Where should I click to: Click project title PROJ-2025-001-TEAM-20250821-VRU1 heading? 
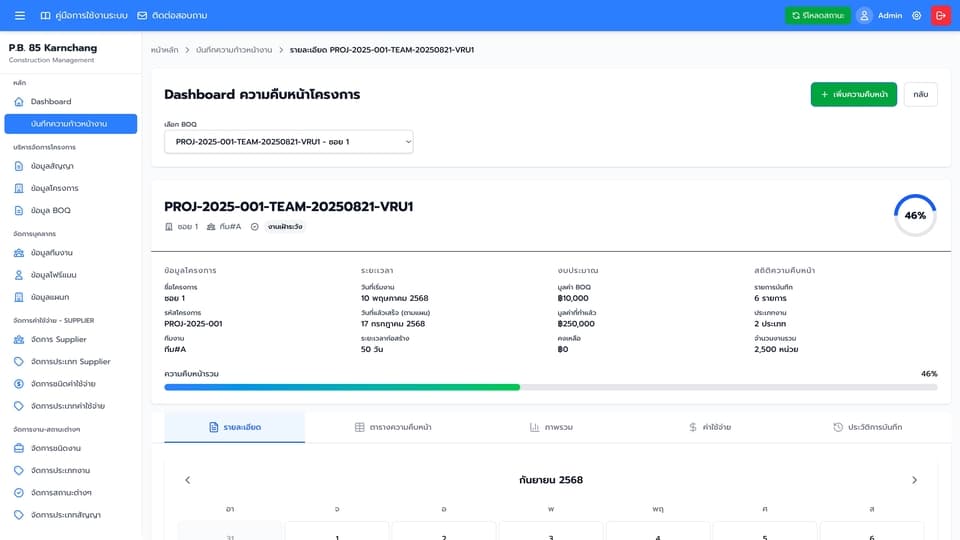coord(288,206)
